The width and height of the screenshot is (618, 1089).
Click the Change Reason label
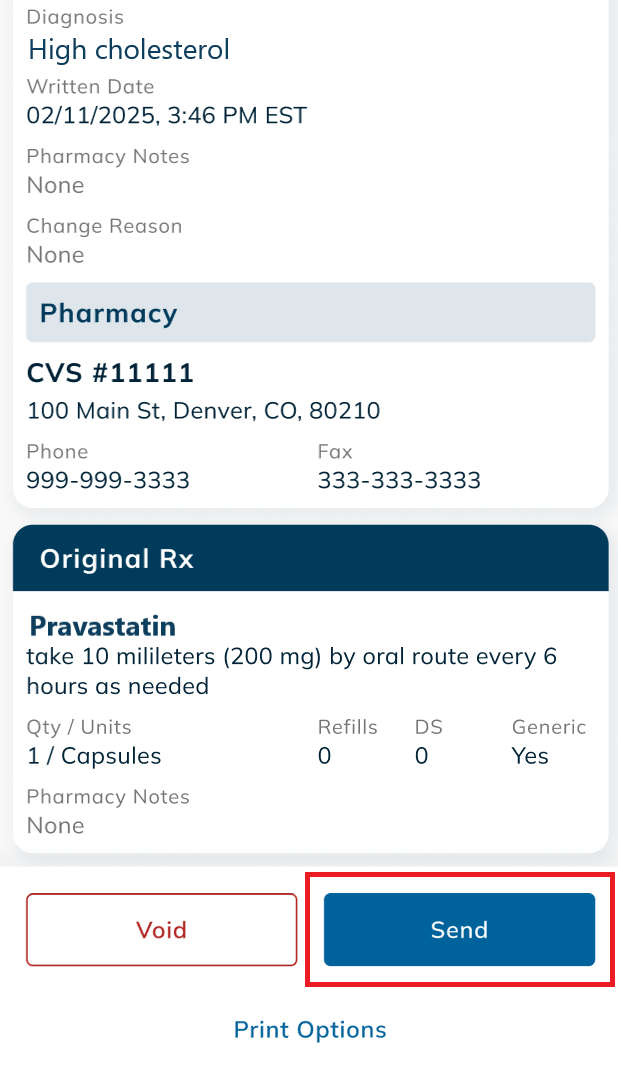pyautogui.click(x=104, y=226)
